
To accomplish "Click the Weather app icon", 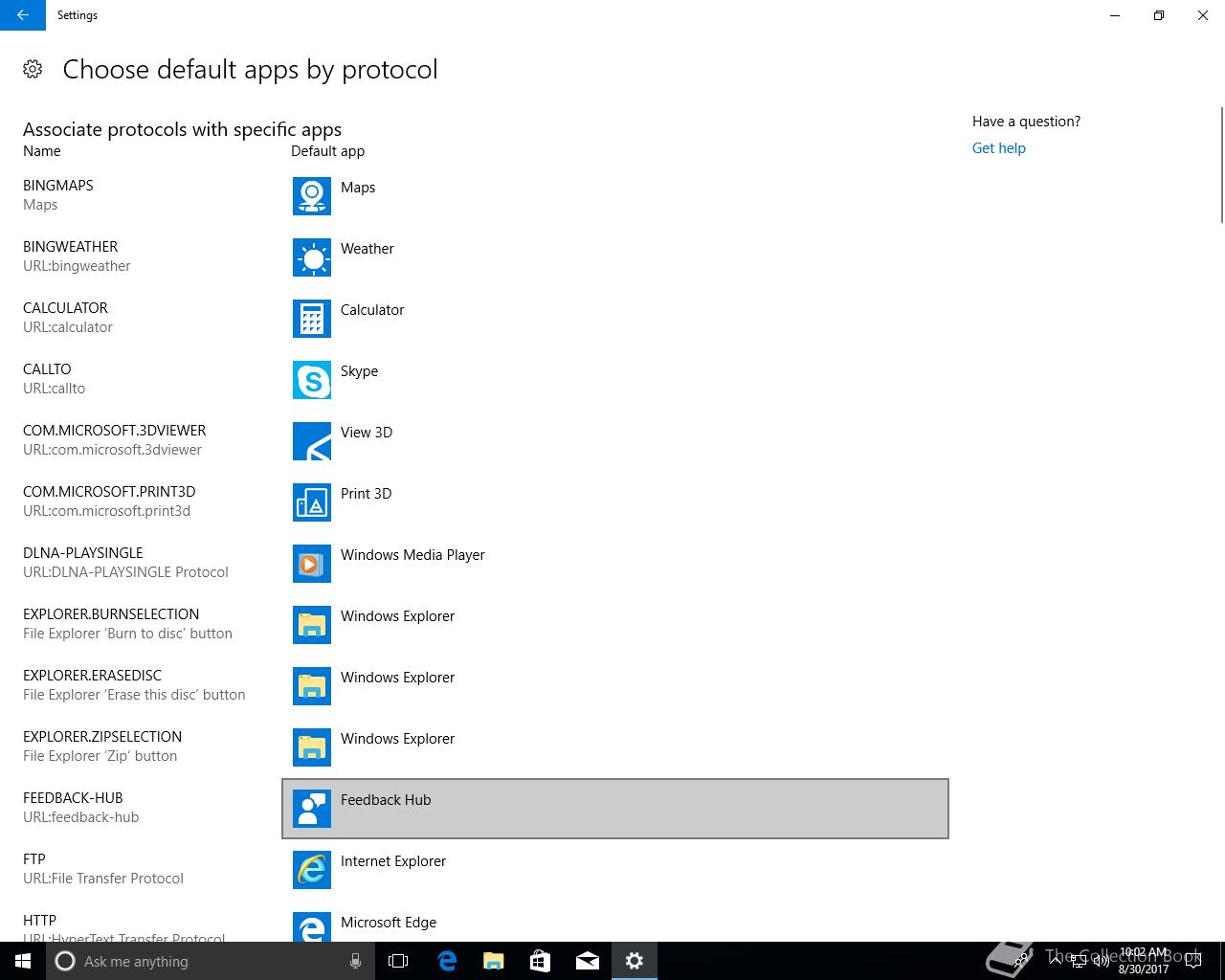I will point(312,257).
